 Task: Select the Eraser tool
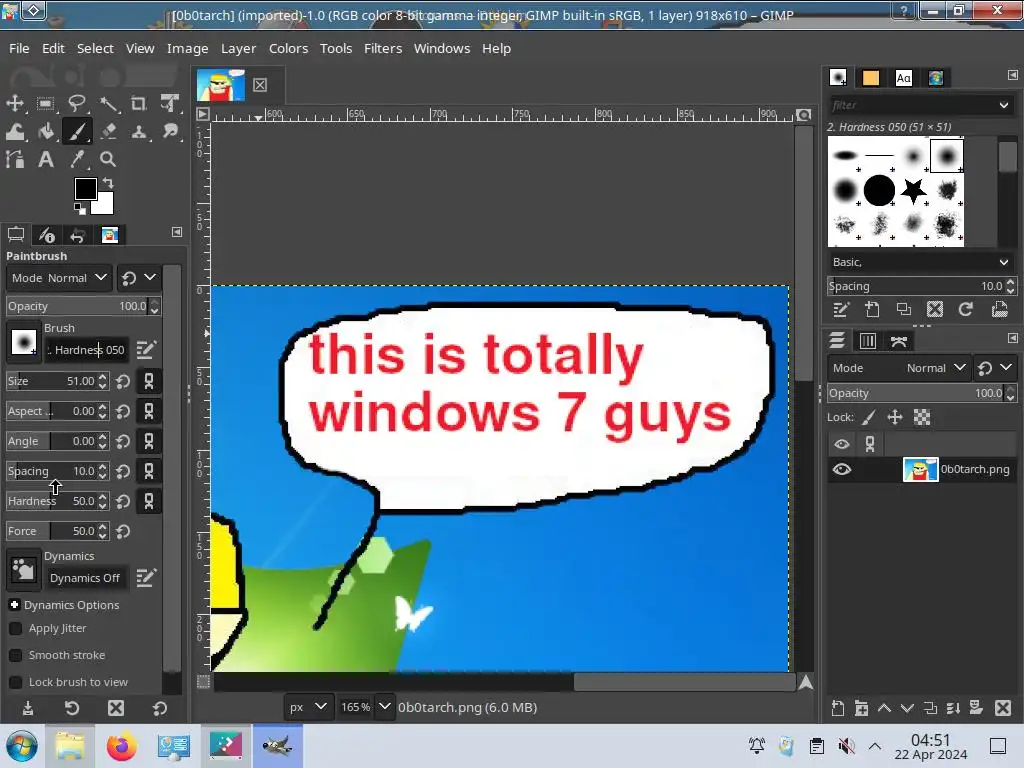[108, 131]
